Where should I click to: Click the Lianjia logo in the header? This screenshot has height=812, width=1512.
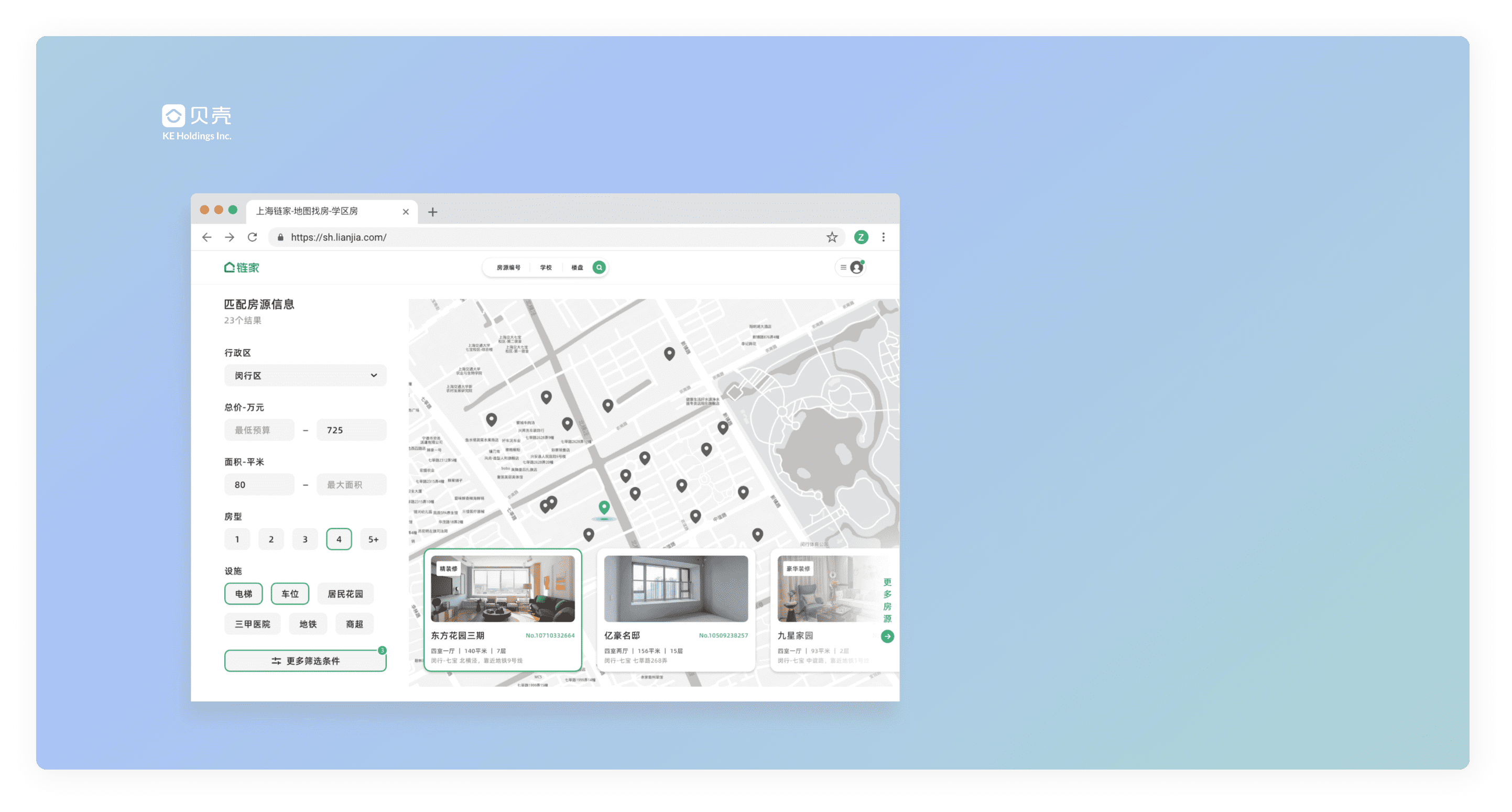click(241, 268)
